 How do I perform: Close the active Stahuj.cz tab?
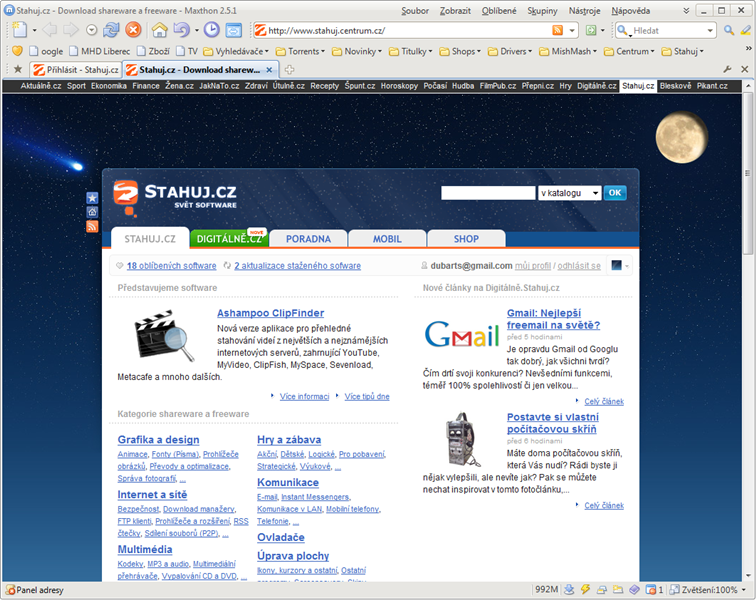click(270, 70)
